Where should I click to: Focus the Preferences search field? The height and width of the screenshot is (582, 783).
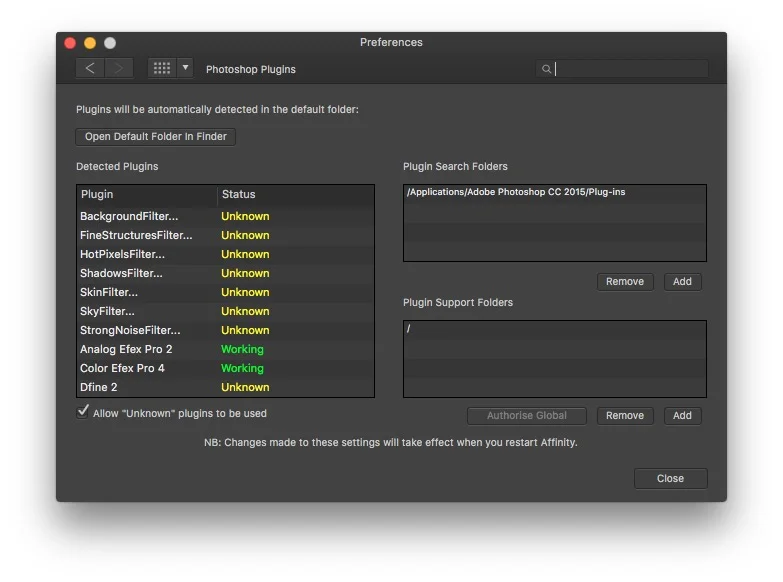[622, 69]
